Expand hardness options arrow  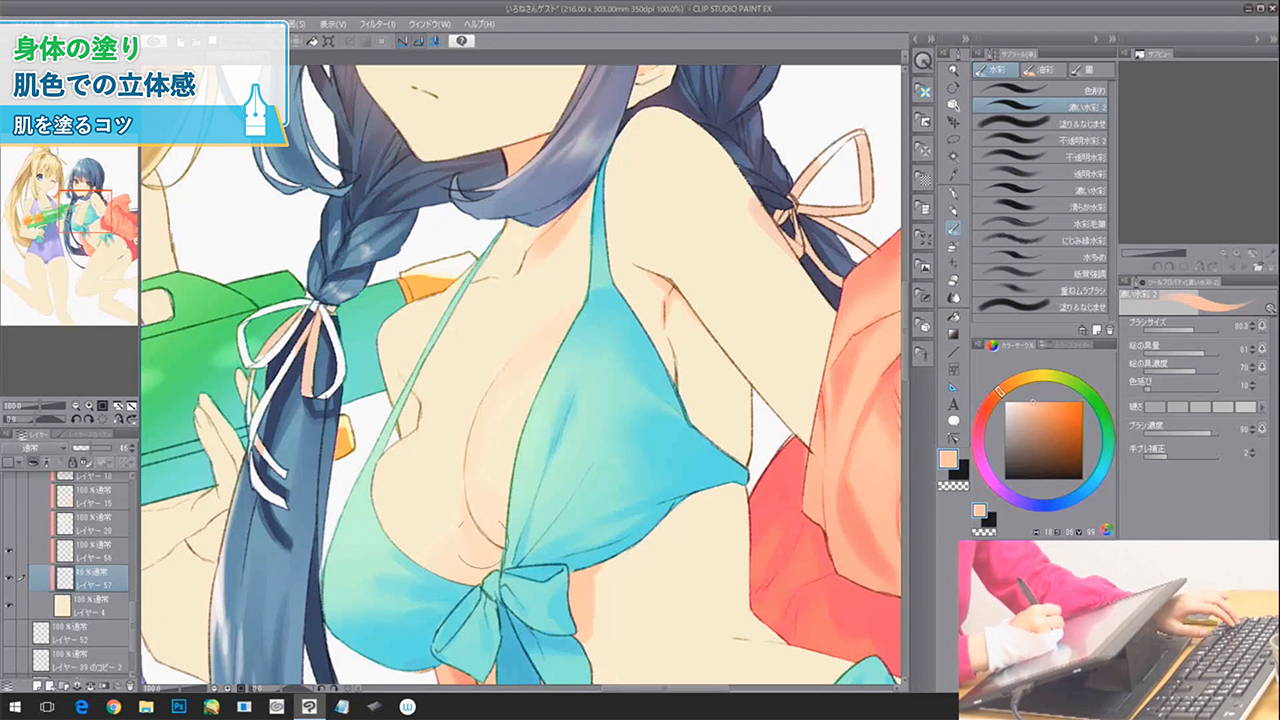[1262, 407]
